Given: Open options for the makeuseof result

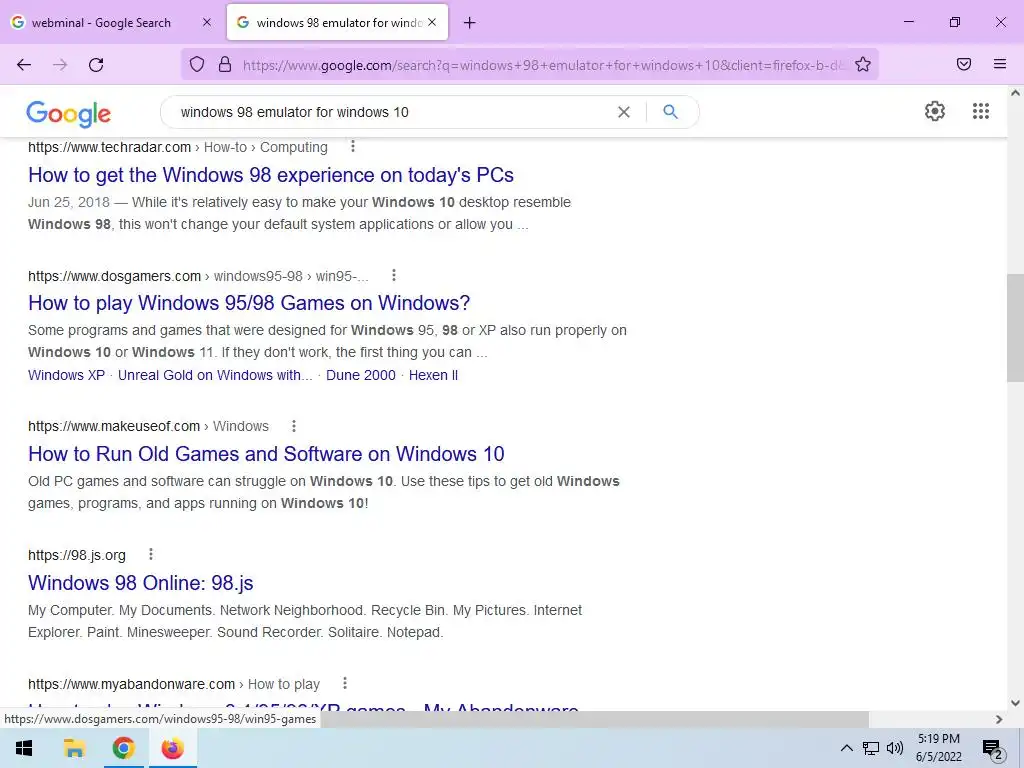Looking at the screenshot, I should (294, 426).
